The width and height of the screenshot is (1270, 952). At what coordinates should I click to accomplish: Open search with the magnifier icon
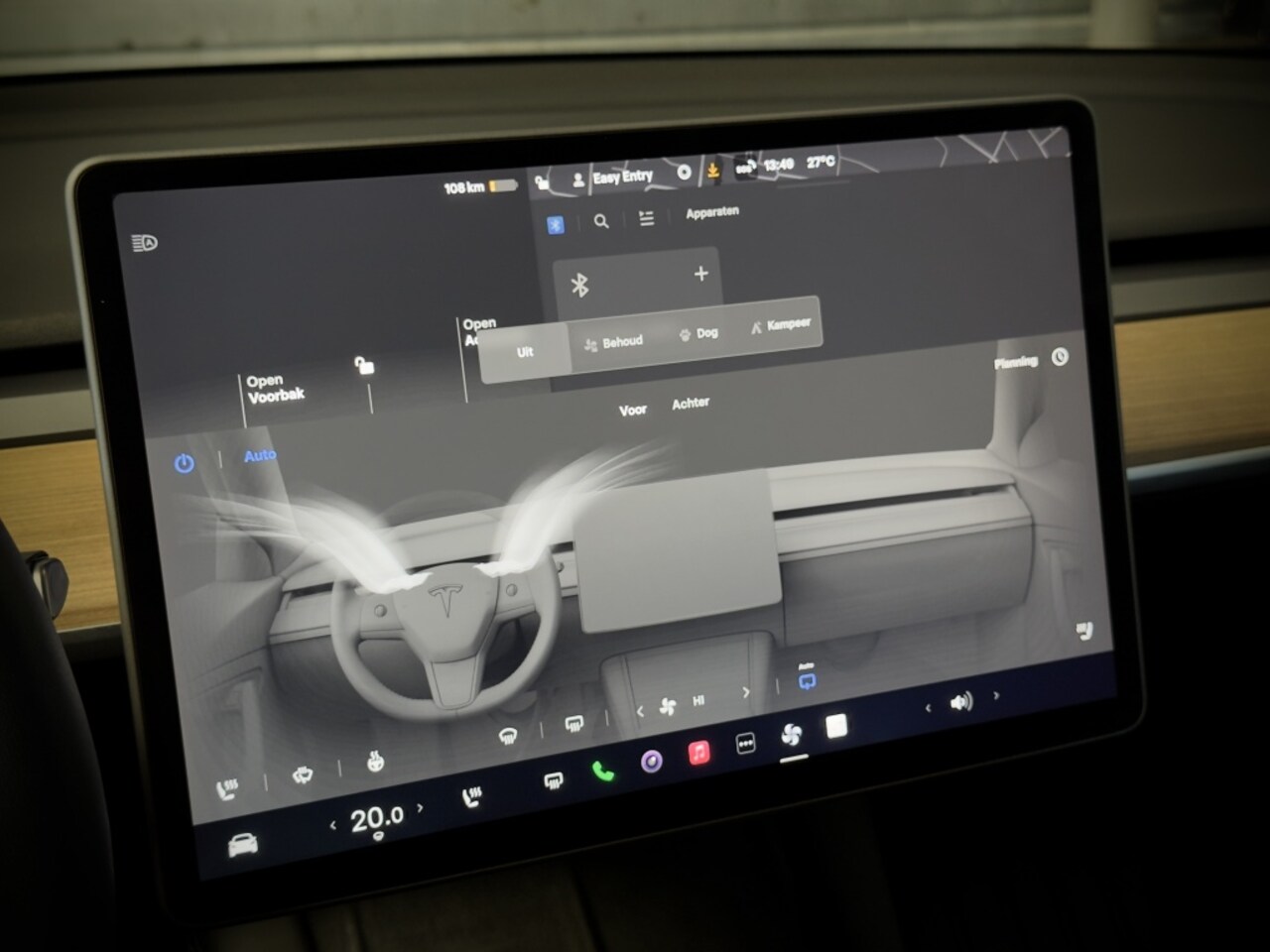[x=601, y=222]
